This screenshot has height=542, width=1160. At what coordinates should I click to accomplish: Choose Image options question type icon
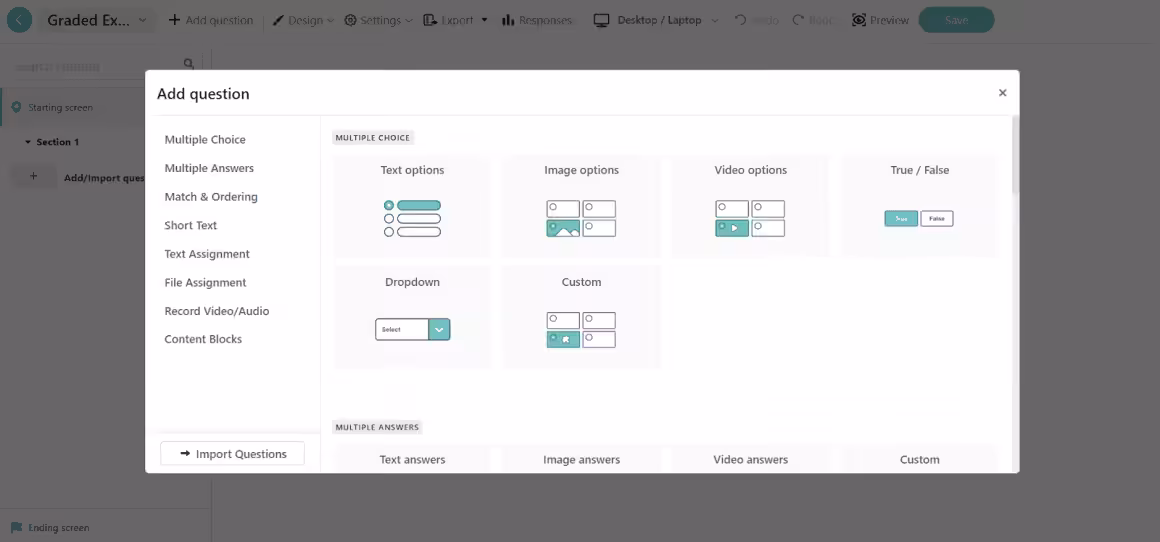tap(581, 218)
